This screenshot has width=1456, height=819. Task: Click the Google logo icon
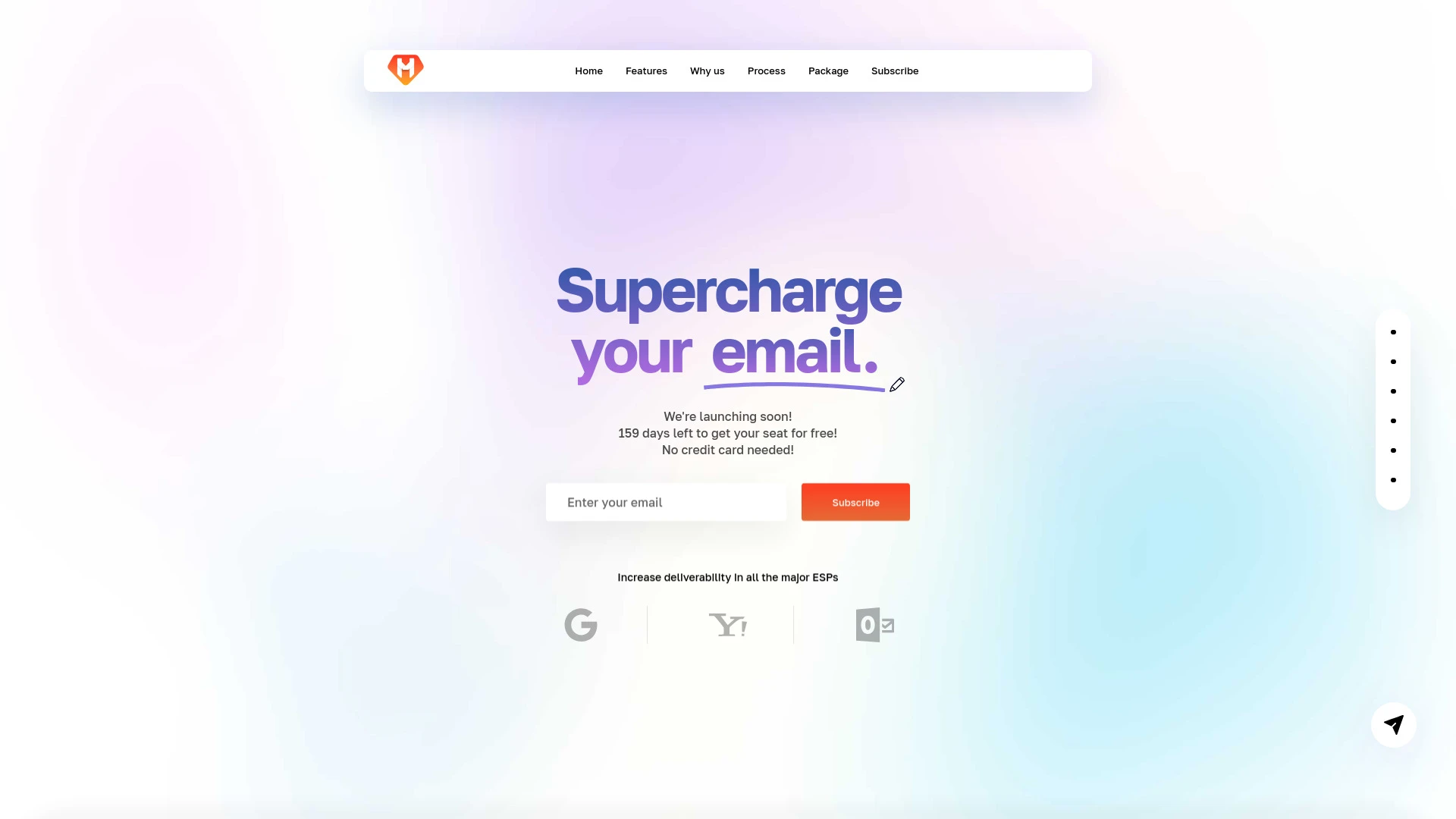click(x=580, y=624)
